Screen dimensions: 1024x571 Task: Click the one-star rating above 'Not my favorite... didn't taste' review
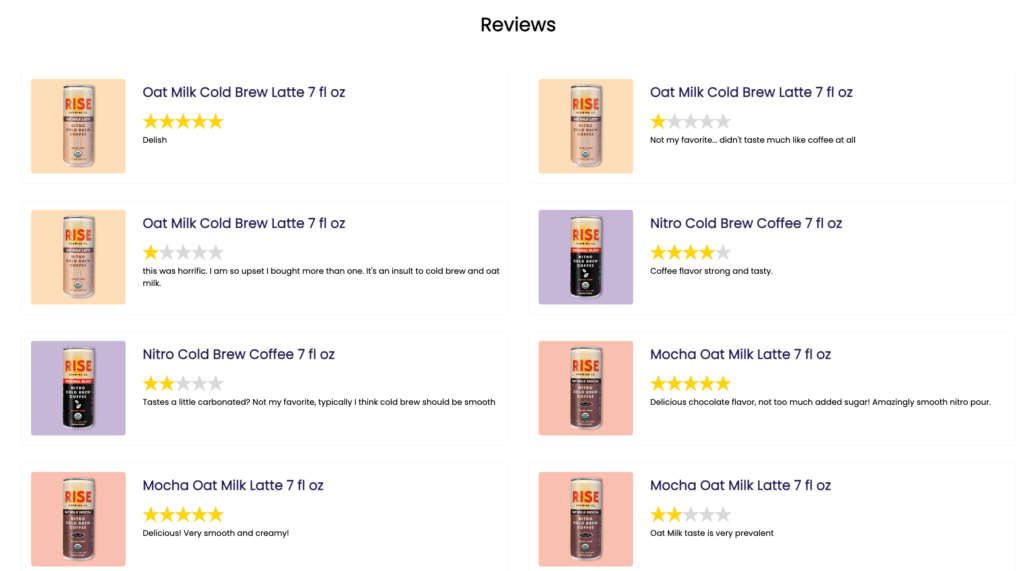690,122
